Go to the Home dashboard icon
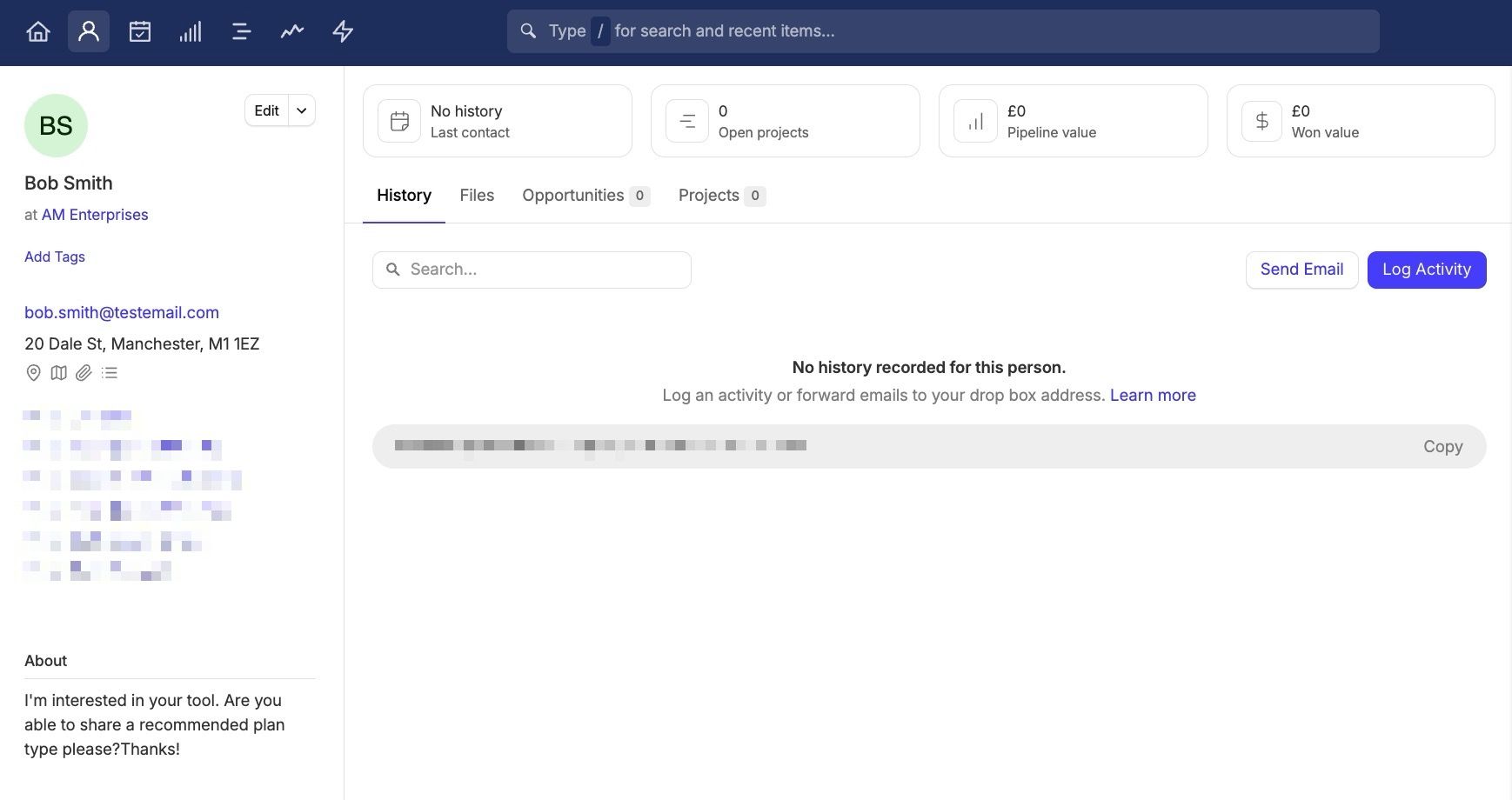The width and height of the screenshot is (1512, 800). 38,31
